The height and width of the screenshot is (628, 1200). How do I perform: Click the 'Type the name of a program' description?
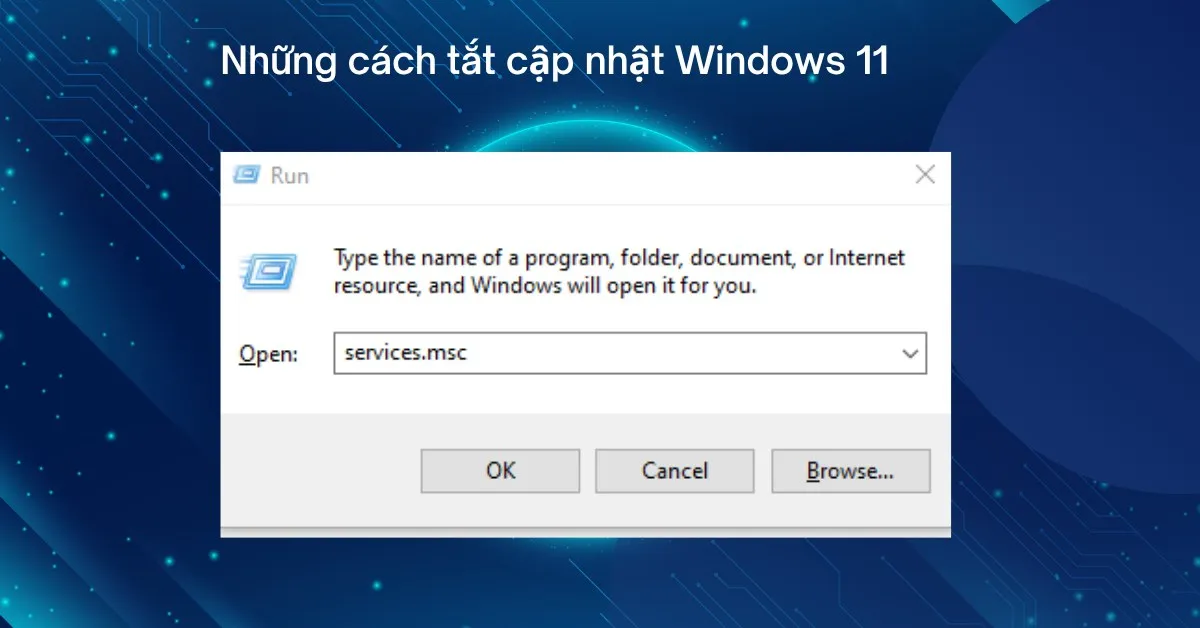point(619,272)
